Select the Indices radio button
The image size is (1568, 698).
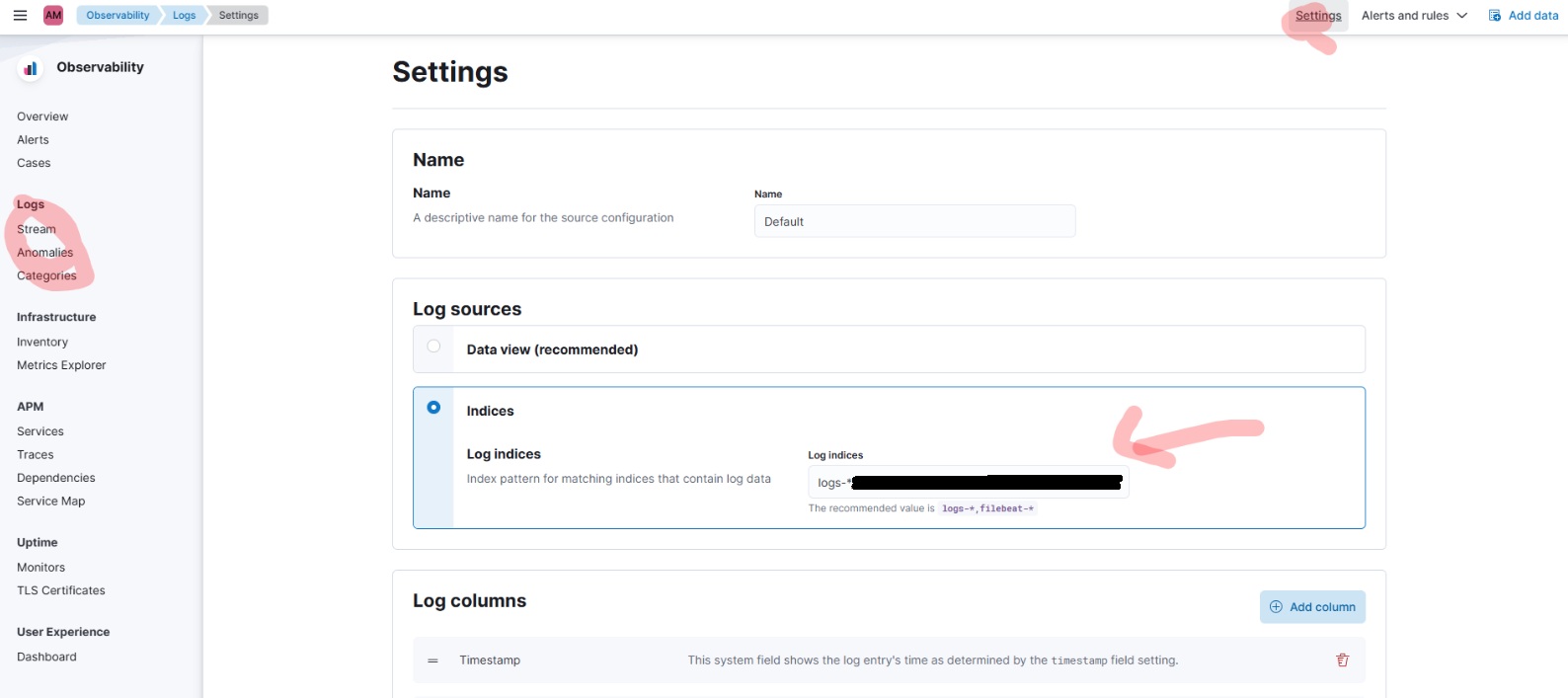(x=433, y=407)
